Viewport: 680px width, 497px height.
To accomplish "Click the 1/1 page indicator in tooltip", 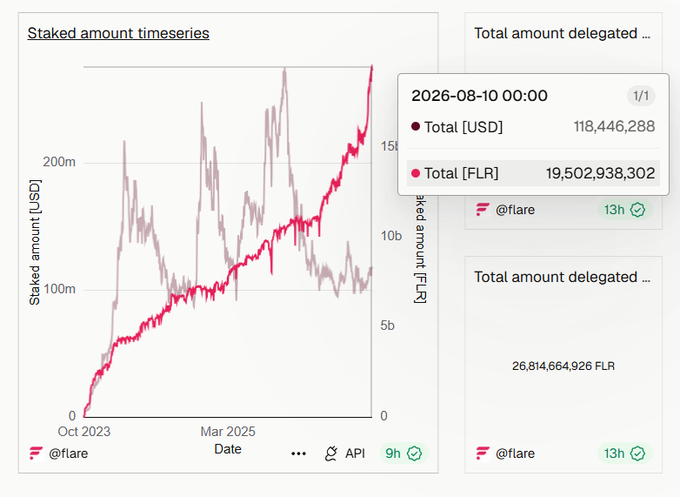I will 641,96.
